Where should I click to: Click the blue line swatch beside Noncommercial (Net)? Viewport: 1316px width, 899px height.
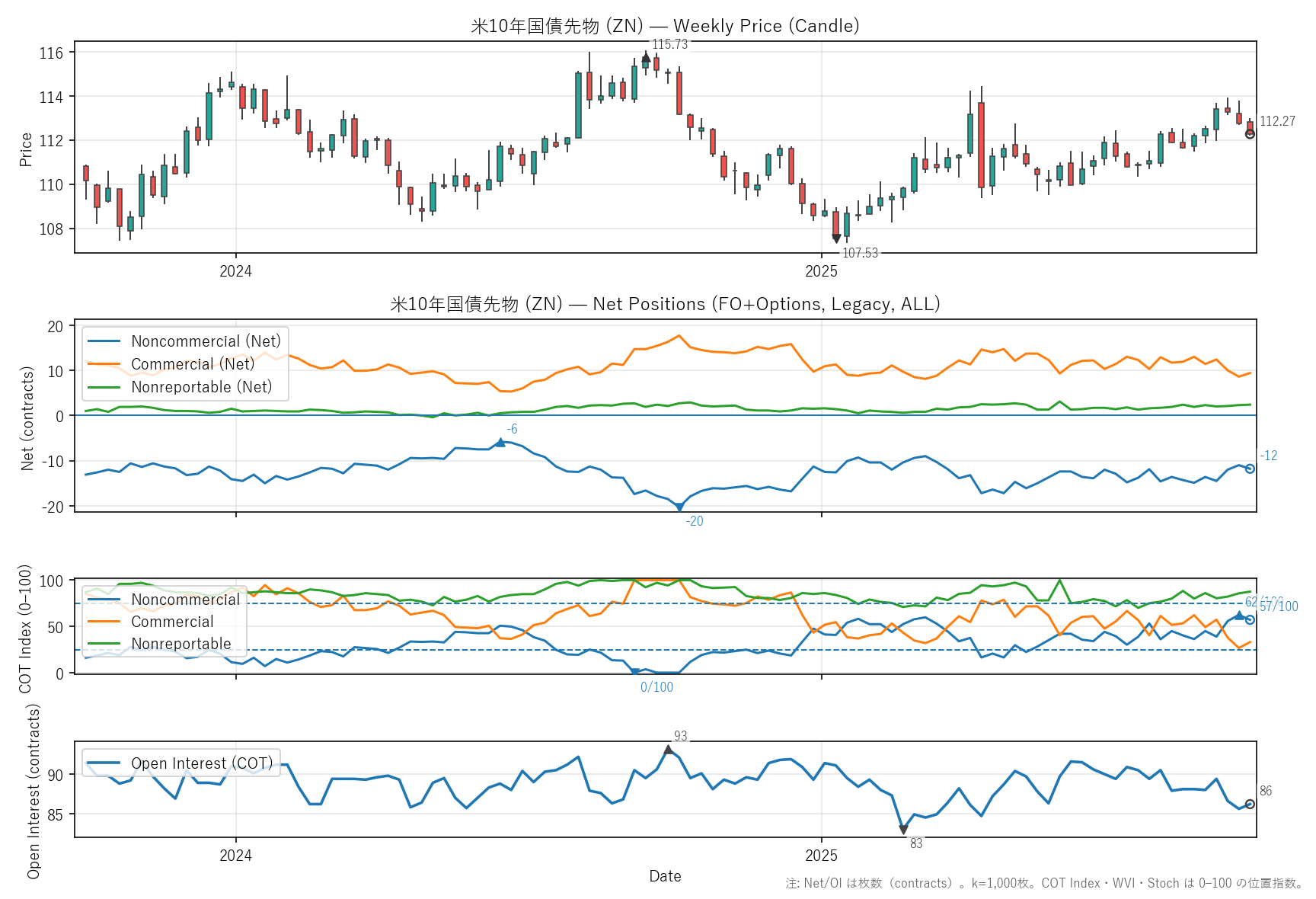tap(104, 341)
